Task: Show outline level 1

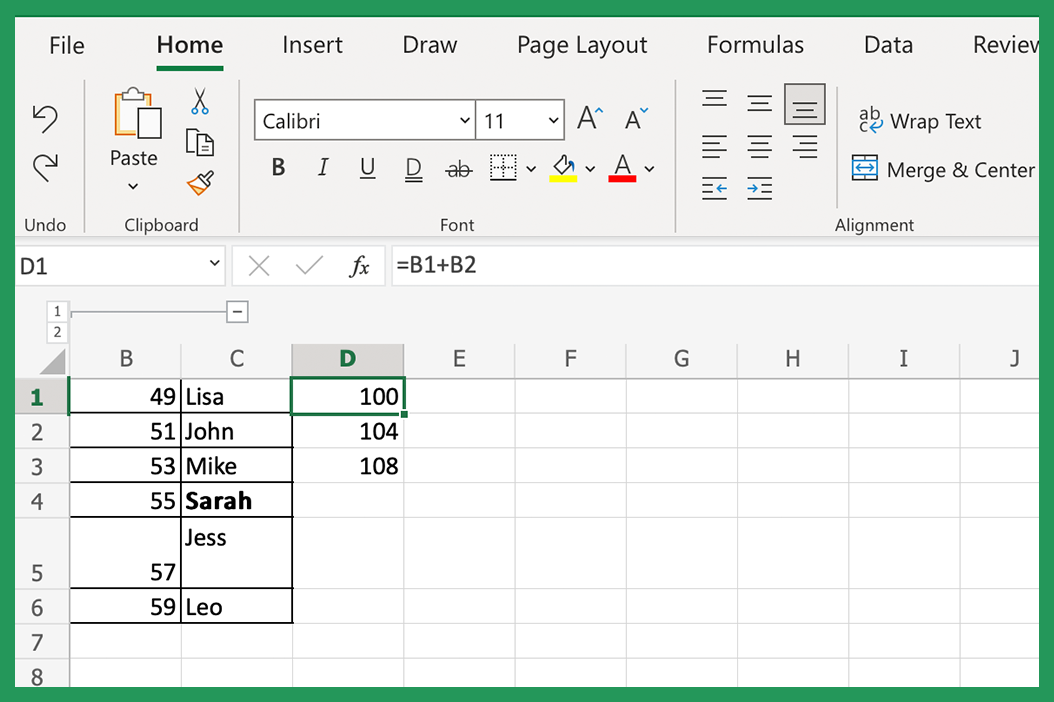Action: [x=57, y=311]
